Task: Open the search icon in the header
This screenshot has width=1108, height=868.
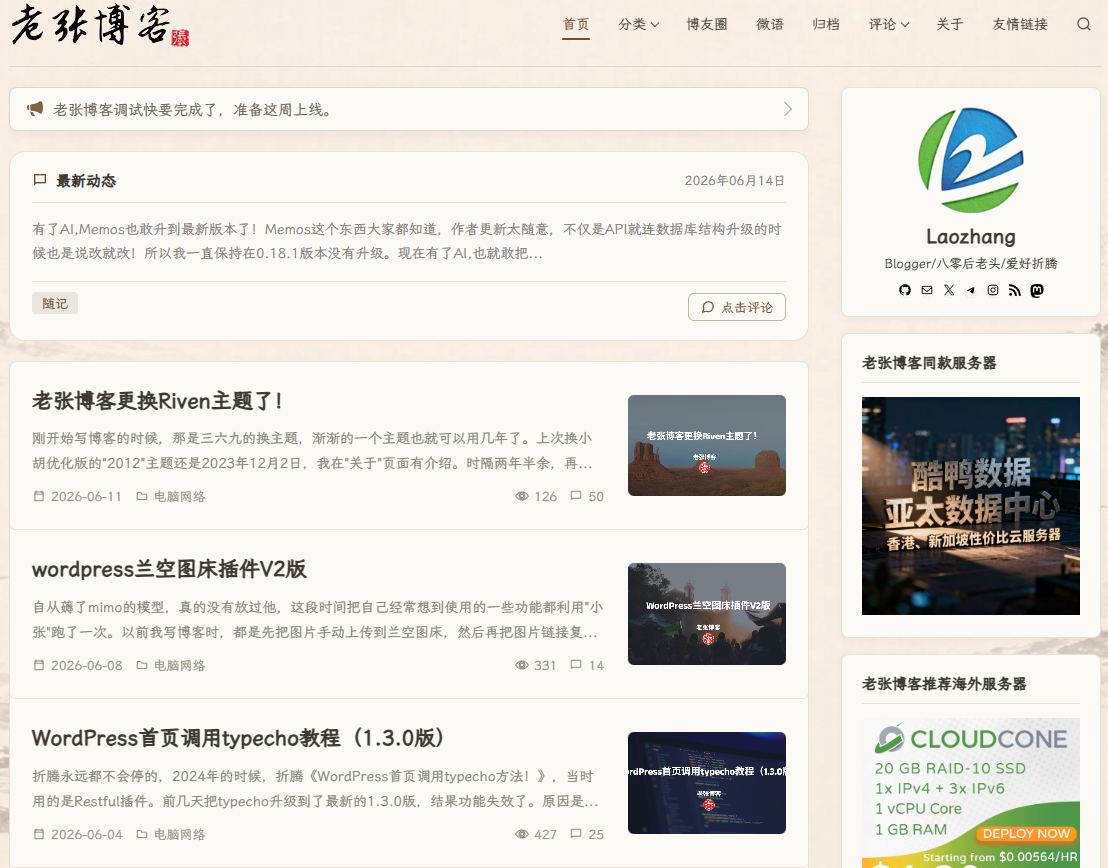Action: [x=1083, y=24]
